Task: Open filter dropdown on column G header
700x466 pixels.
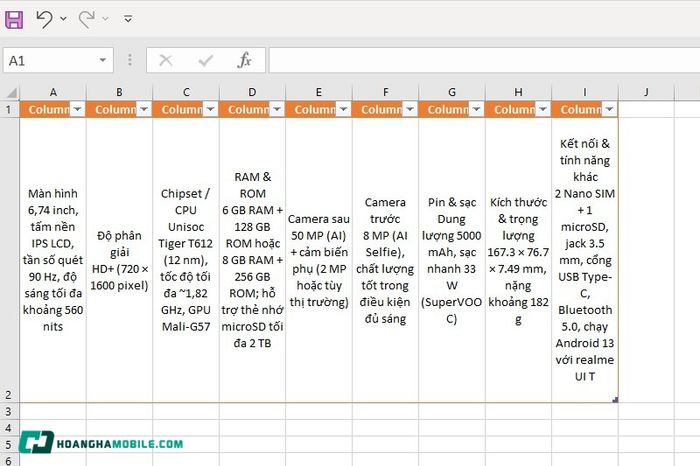Action: tap(476, 109)
